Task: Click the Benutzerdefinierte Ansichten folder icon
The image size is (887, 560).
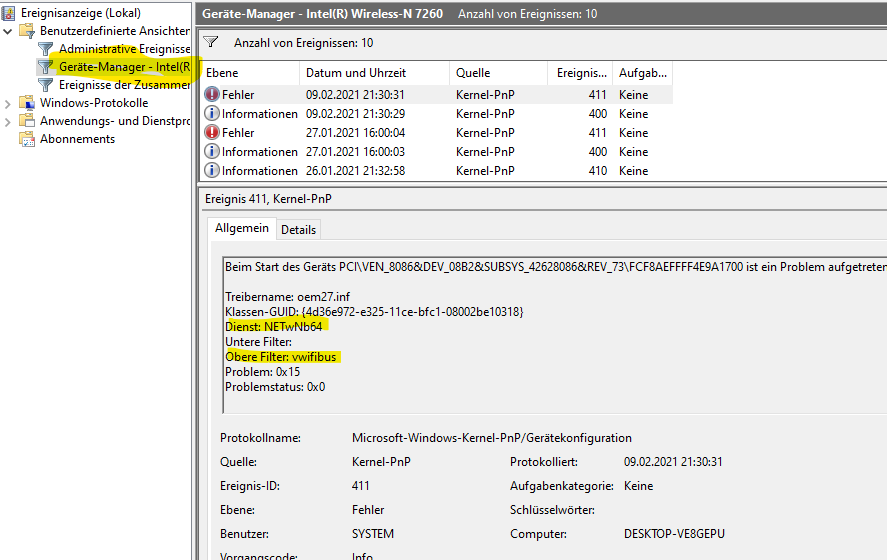Action: click(27, 31)
